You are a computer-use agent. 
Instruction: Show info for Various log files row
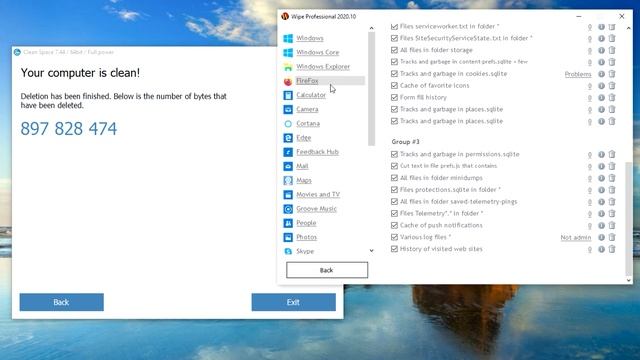601,237
